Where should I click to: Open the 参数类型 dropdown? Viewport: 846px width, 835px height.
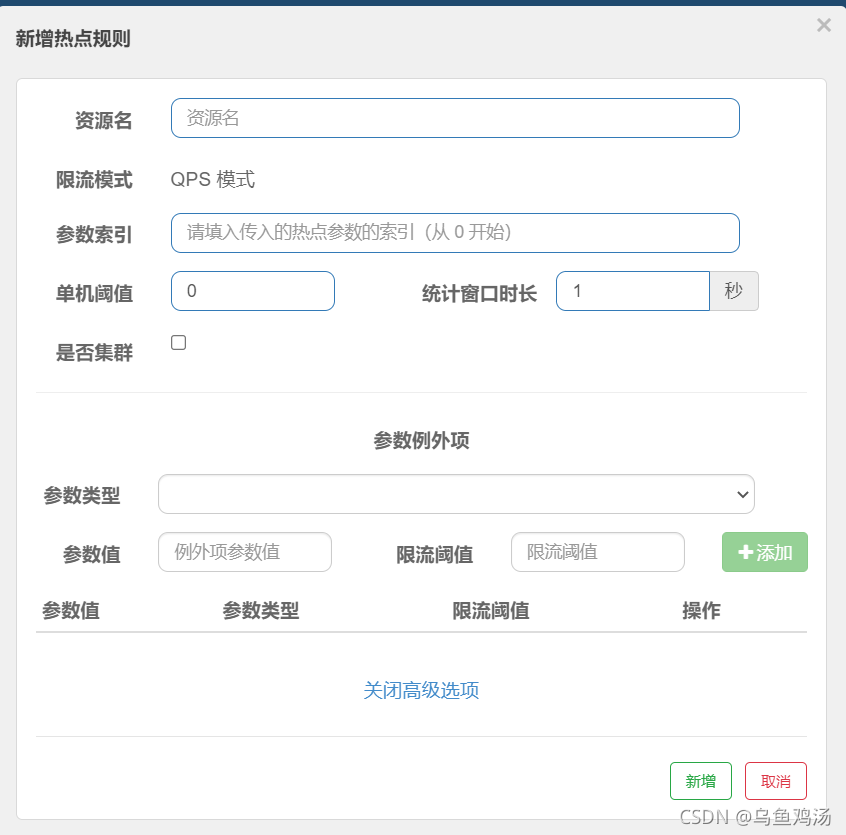click(x=456, y=494)
